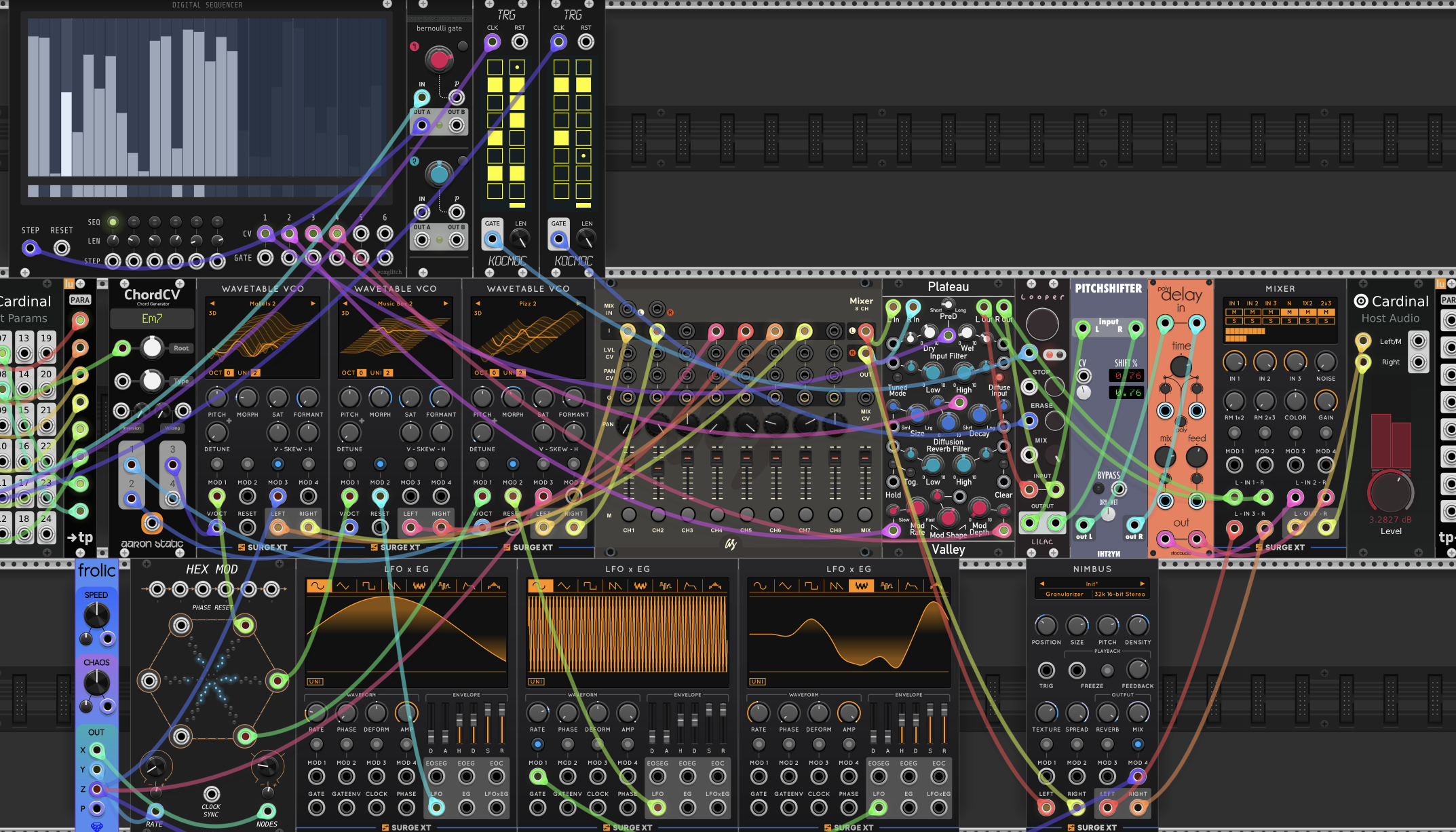Viewport: 1456px width, 832px height.
Task: Toggle IN 2 solo in Surge Mixer
Action: [x=1252, y=320]
